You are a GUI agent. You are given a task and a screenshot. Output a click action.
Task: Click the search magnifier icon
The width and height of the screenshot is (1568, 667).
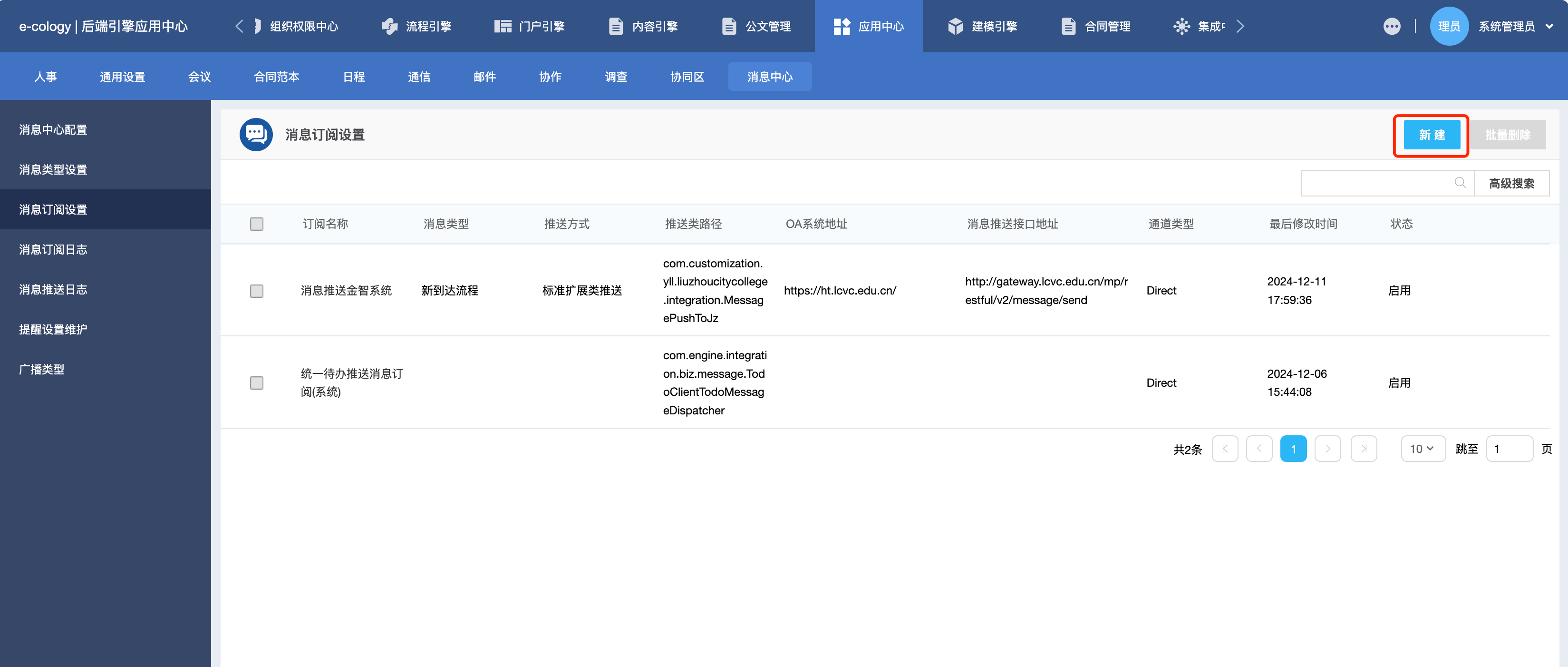pyautogui.click(x=1460, y=183)
